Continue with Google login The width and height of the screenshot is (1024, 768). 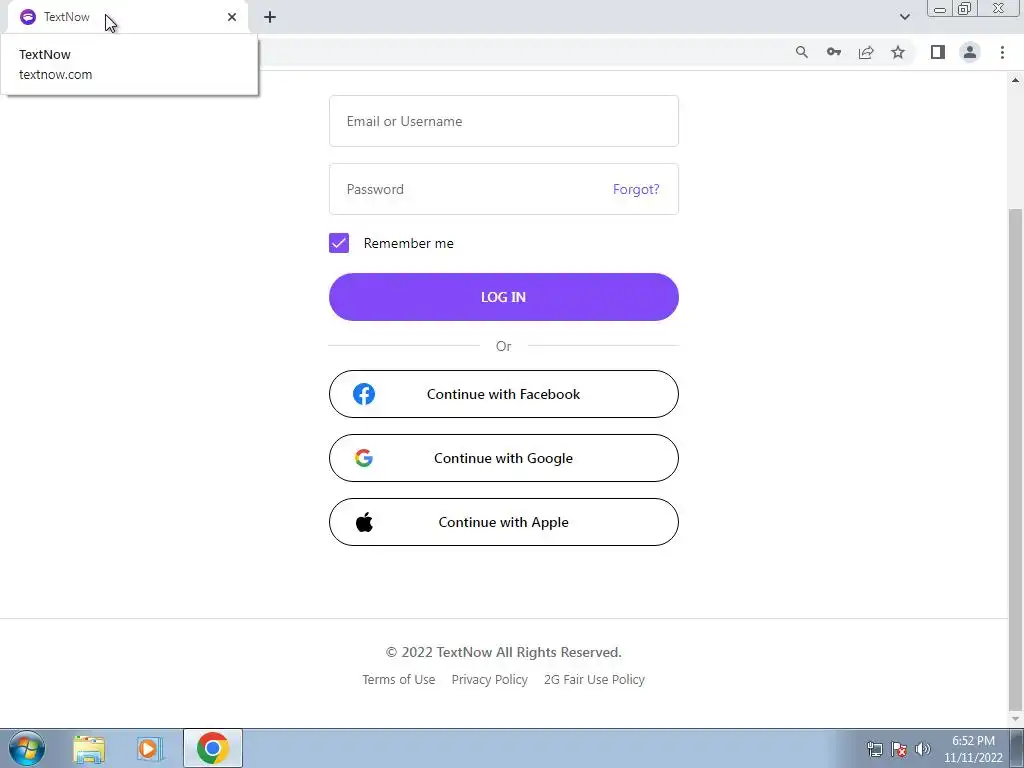(504, 458)
